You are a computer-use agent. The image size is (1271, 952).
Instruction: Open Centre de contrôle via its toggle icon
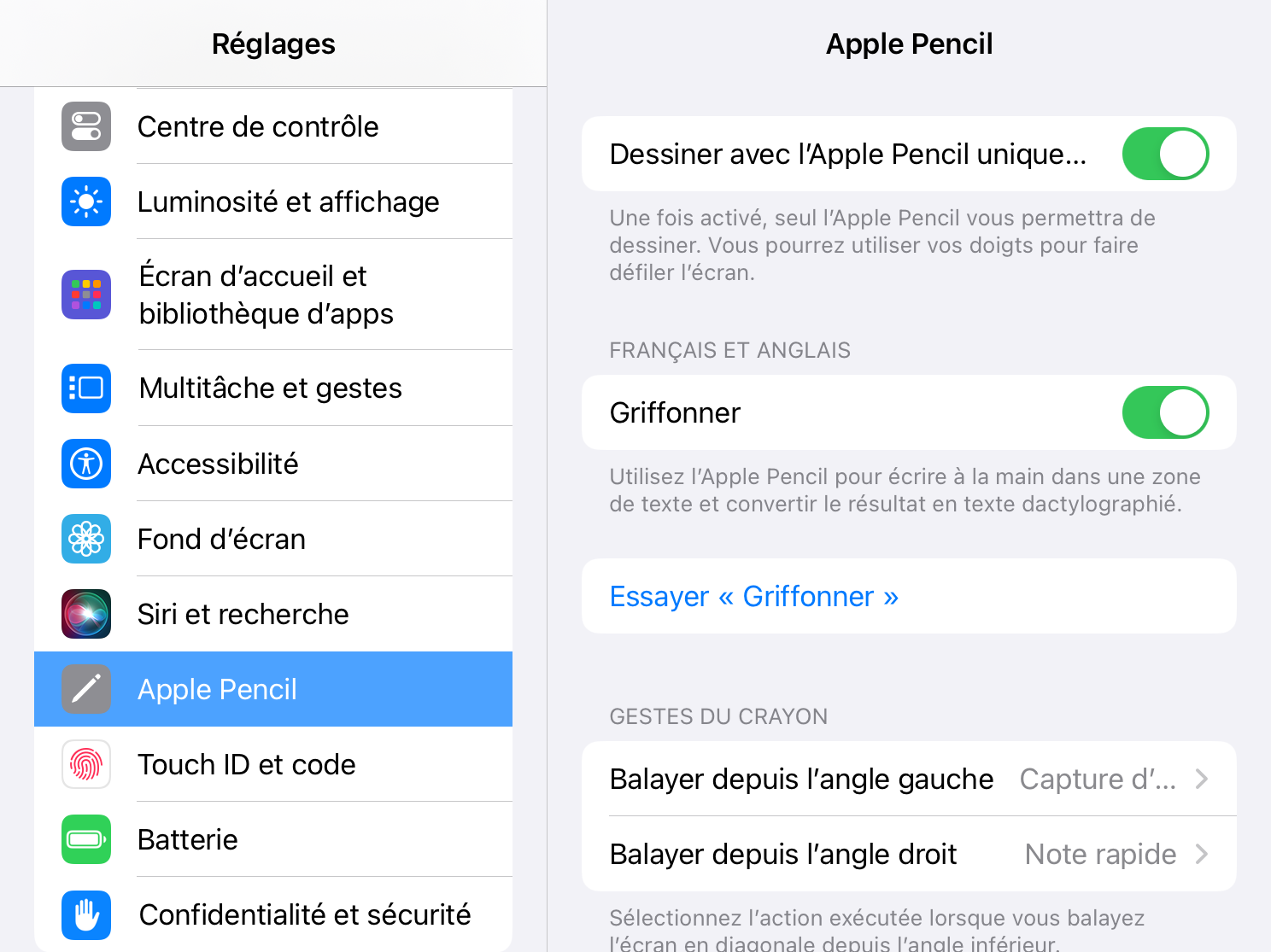(x=86, y=126)
